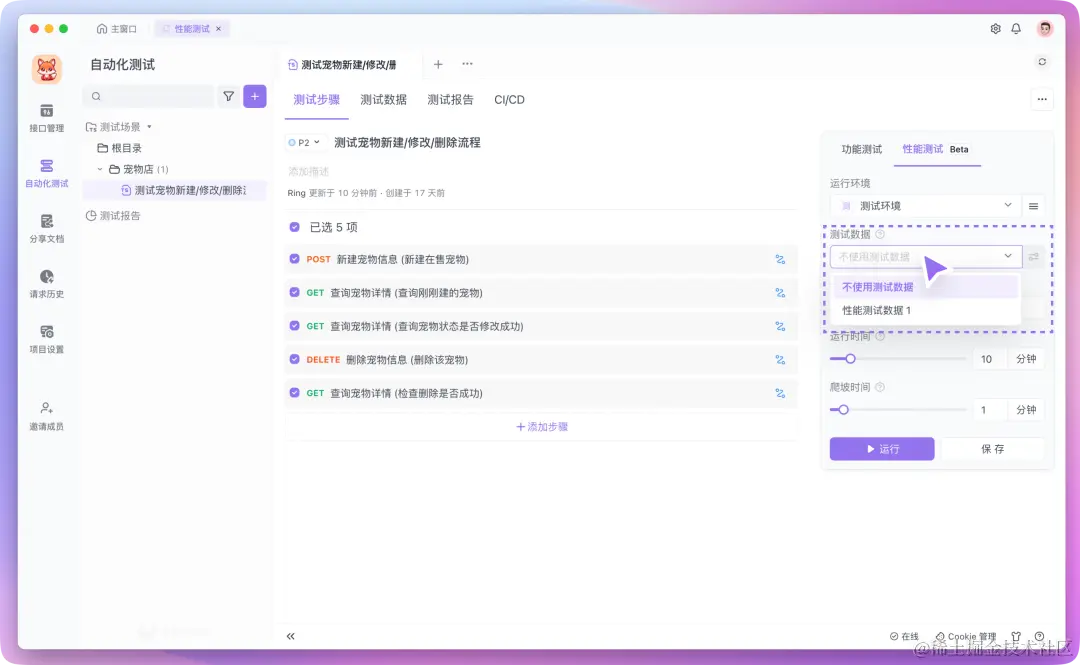Adjust the 运行时间 slider handle
This screenshot has height=665, width=1080.
[851, 358]
